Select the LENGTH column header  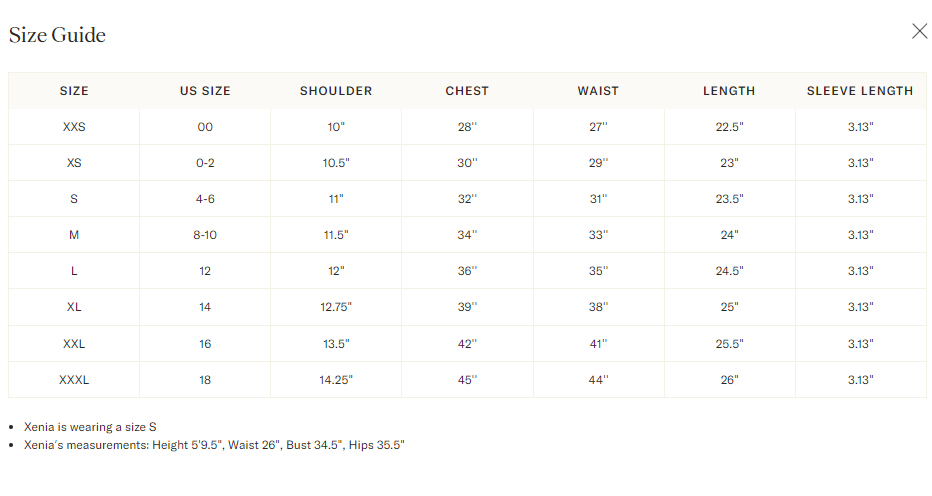tap(729, 91)
